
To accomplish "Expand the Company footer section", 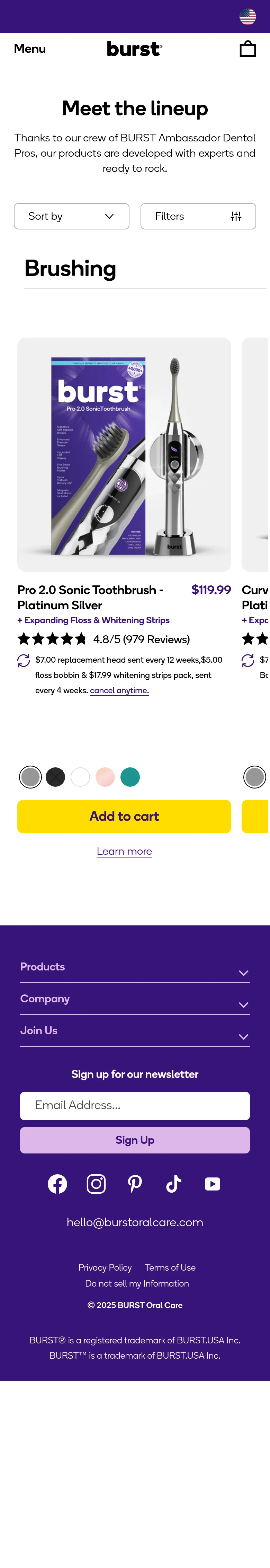I will click(135, 999).
